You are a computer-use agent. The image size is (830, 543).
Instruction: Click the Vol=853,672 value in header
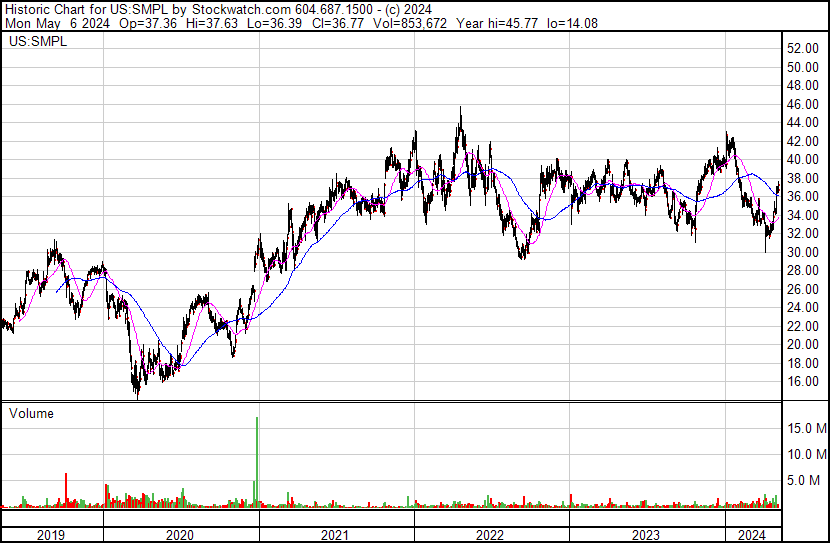410,23
